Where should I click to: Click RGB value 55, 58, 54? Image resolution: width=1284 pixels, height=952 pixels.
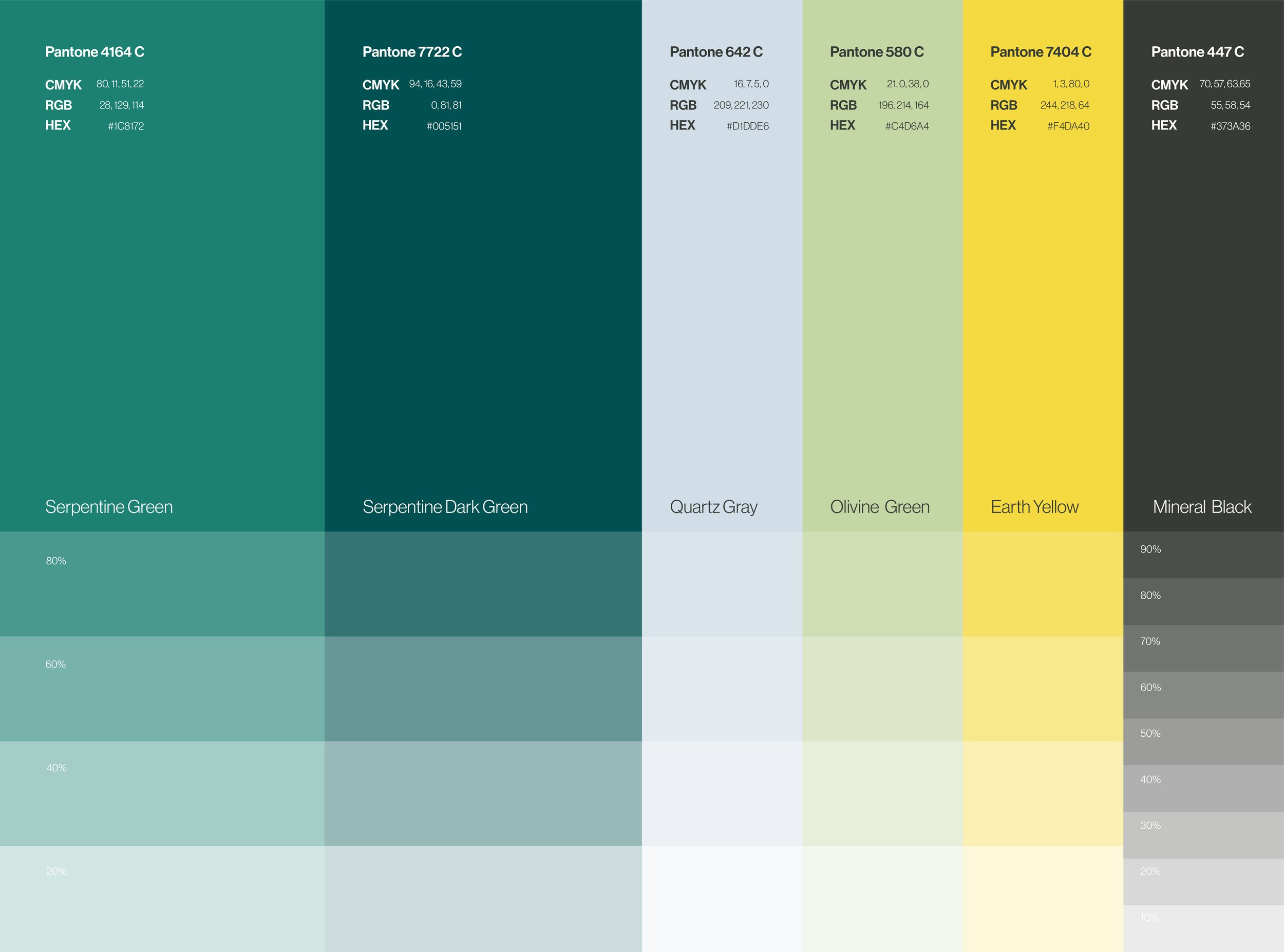(x=1231, y=105)
